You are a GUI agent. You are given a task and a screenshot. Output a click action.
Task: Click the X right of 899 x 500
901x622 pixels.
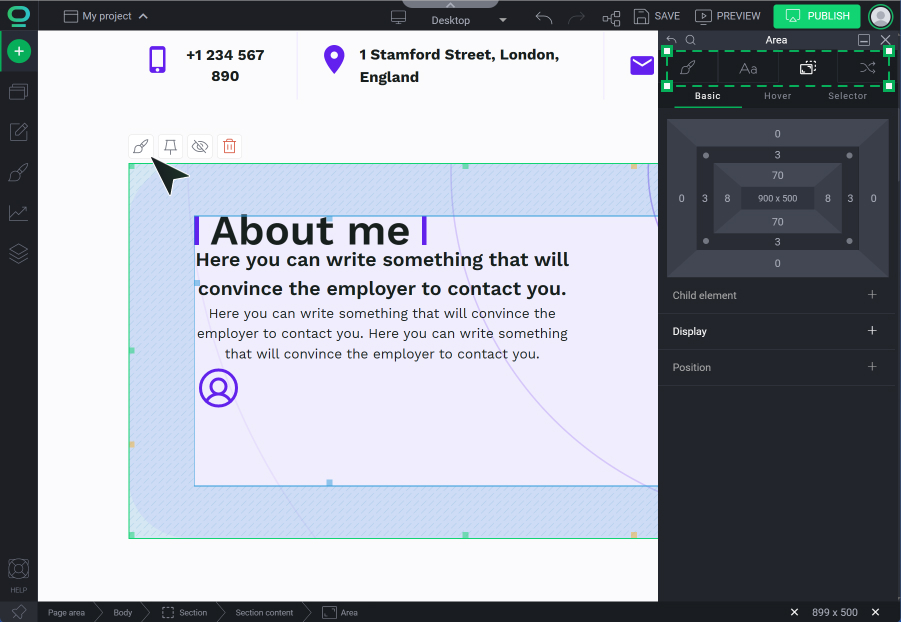click(x=875, y=612)
